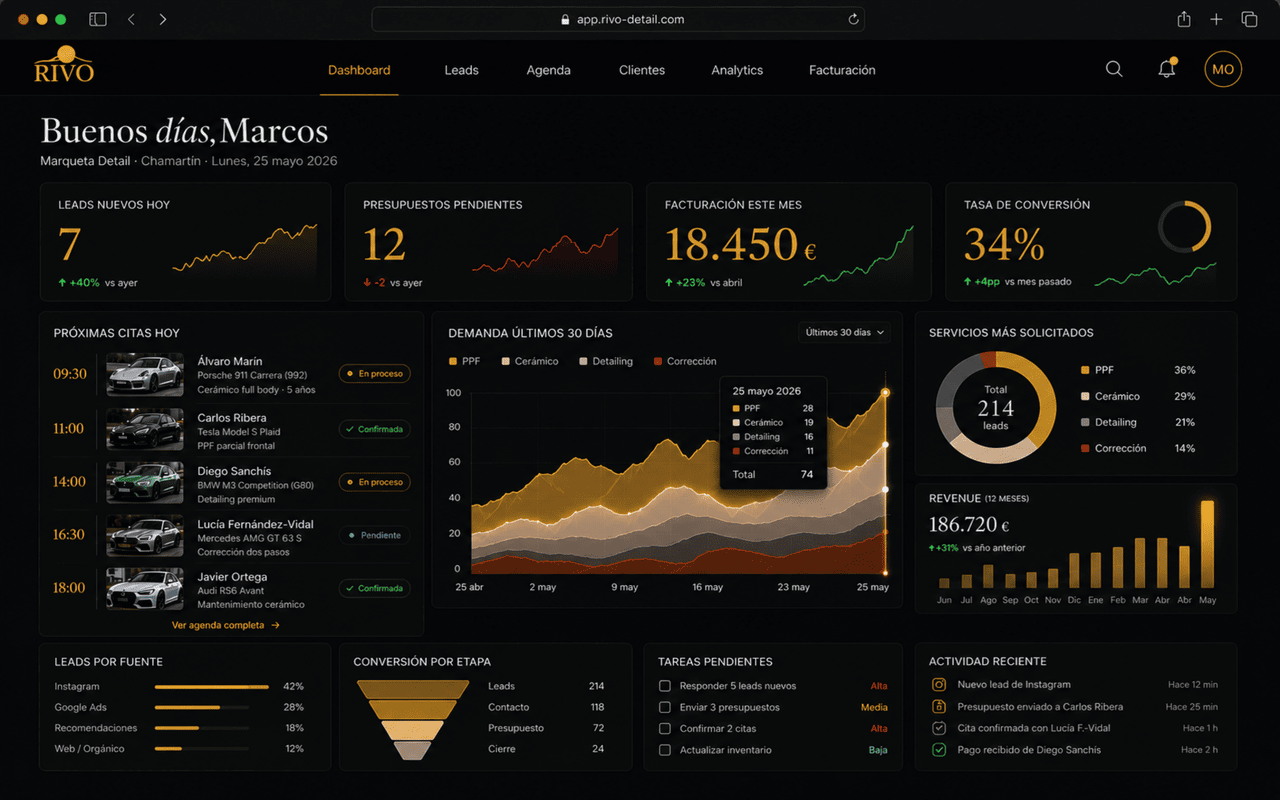1280x800 pixels.
Task: Open Diego Sanchis BMW thumbnail
Action: point(145,482)
